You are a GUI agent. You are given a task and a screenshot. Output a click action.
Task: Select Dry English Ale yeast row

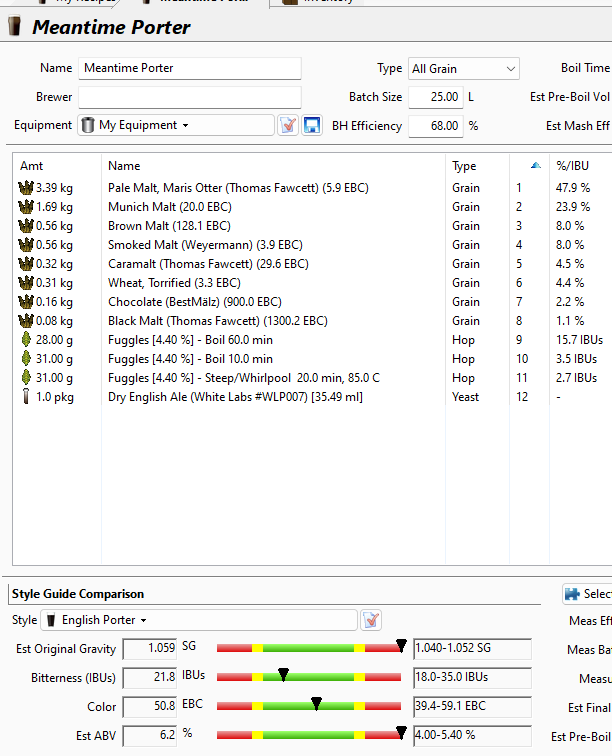(312, 397)
